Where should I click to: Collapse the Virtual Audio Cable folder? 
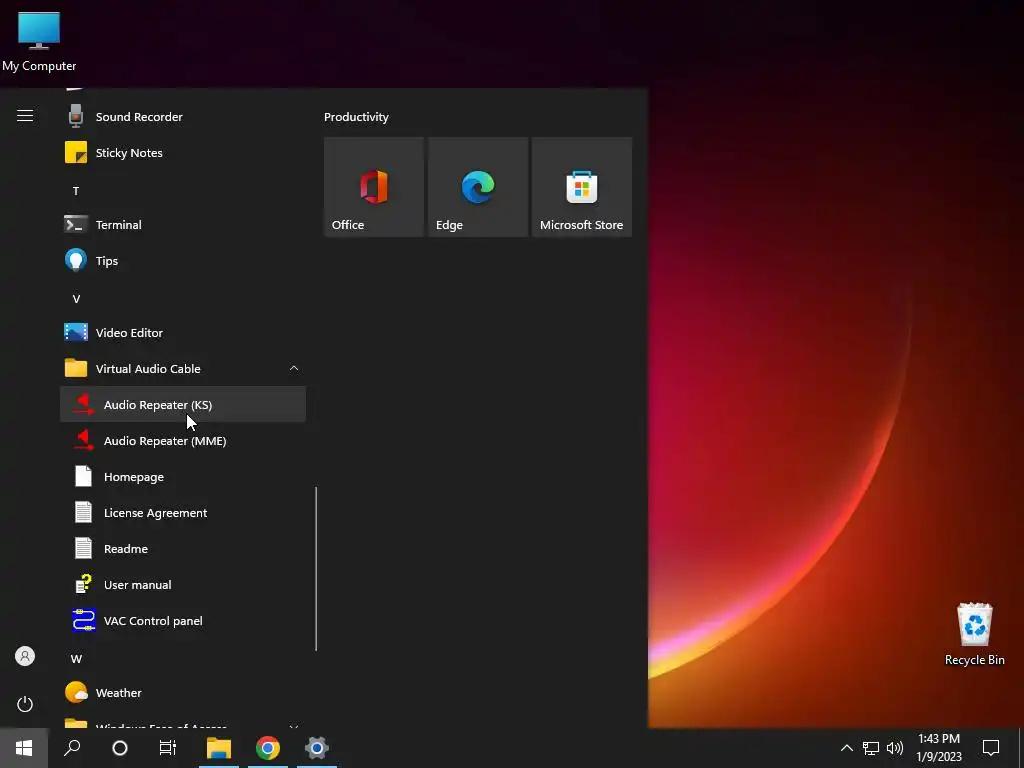[294, 369]
